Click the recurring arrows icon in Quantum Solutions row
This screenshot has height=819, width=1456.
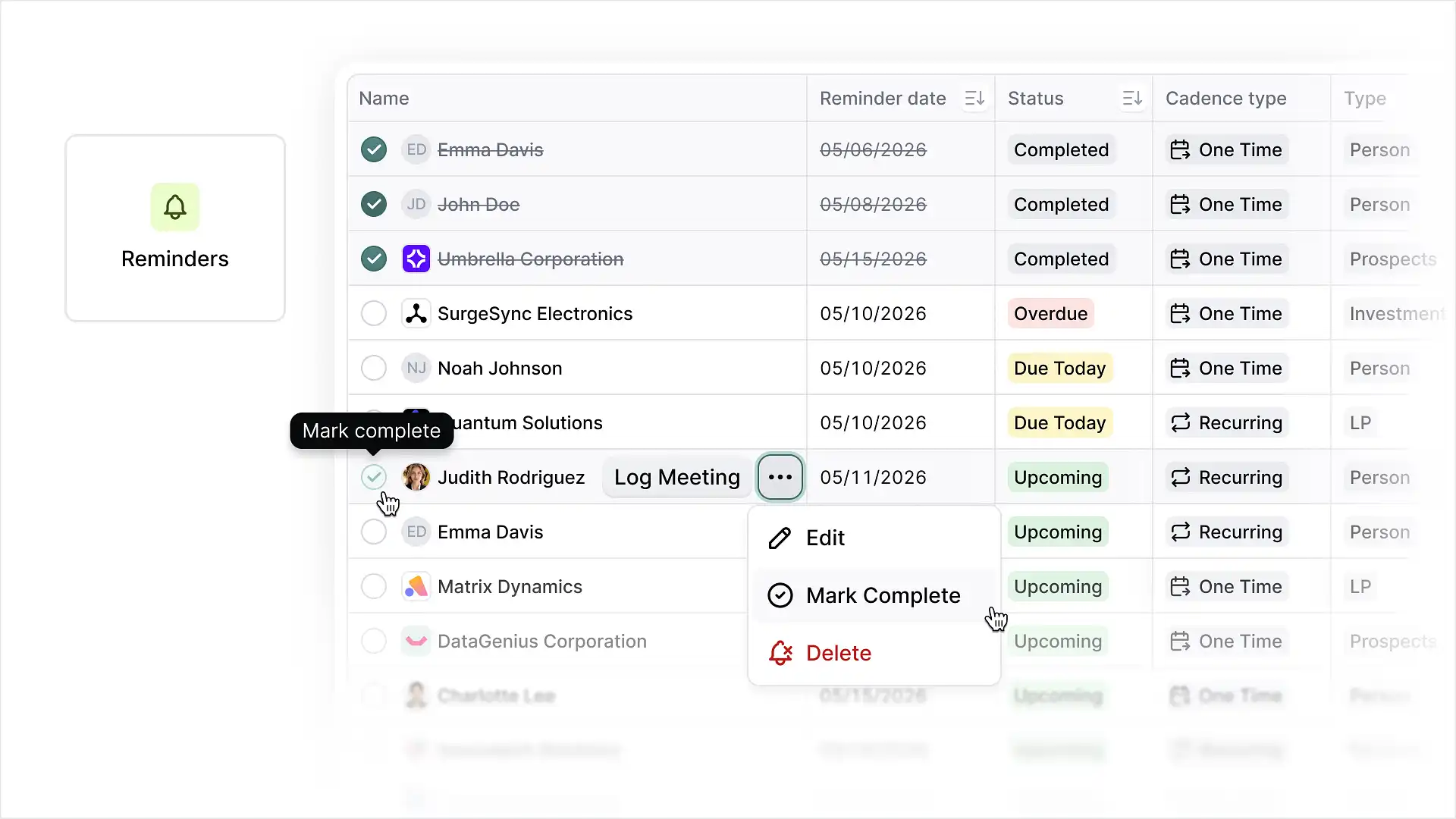point(1180,422)
